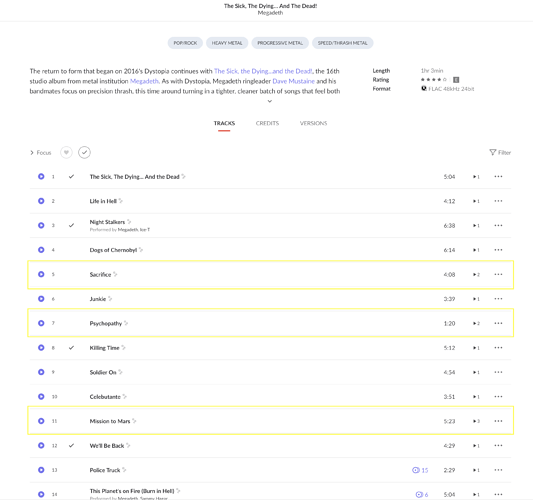Toggle the pick checkmark on We'll Be Back
This screenshot has width=533, height=500.
click(71, 446)
